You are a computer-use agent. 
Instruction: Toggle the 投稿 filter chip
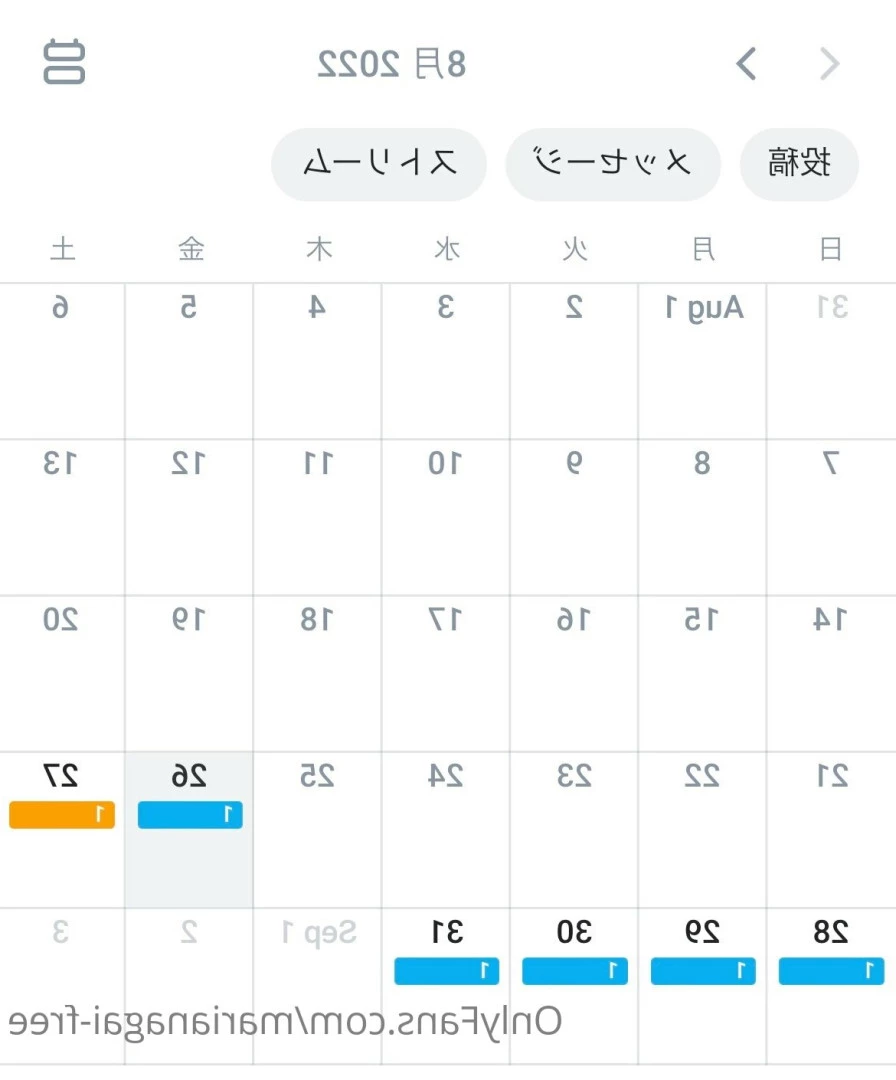799,164
